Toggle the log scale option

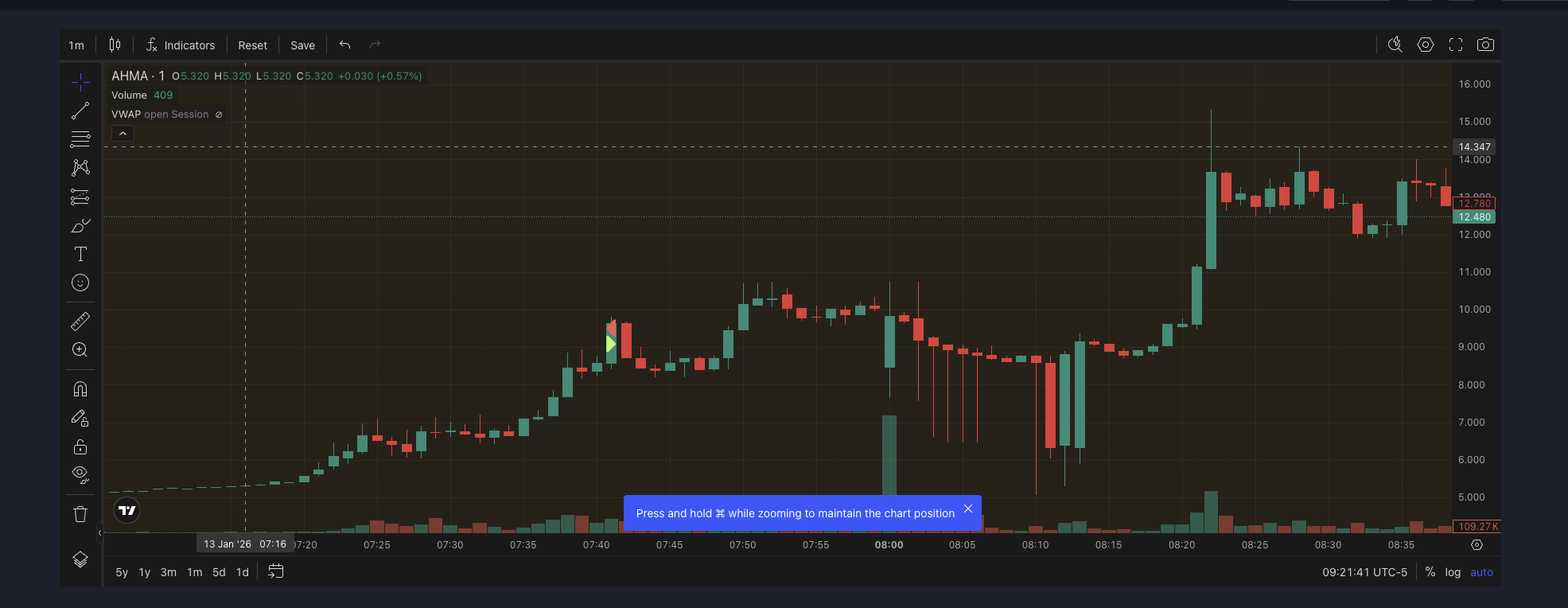pos(1453,572)
